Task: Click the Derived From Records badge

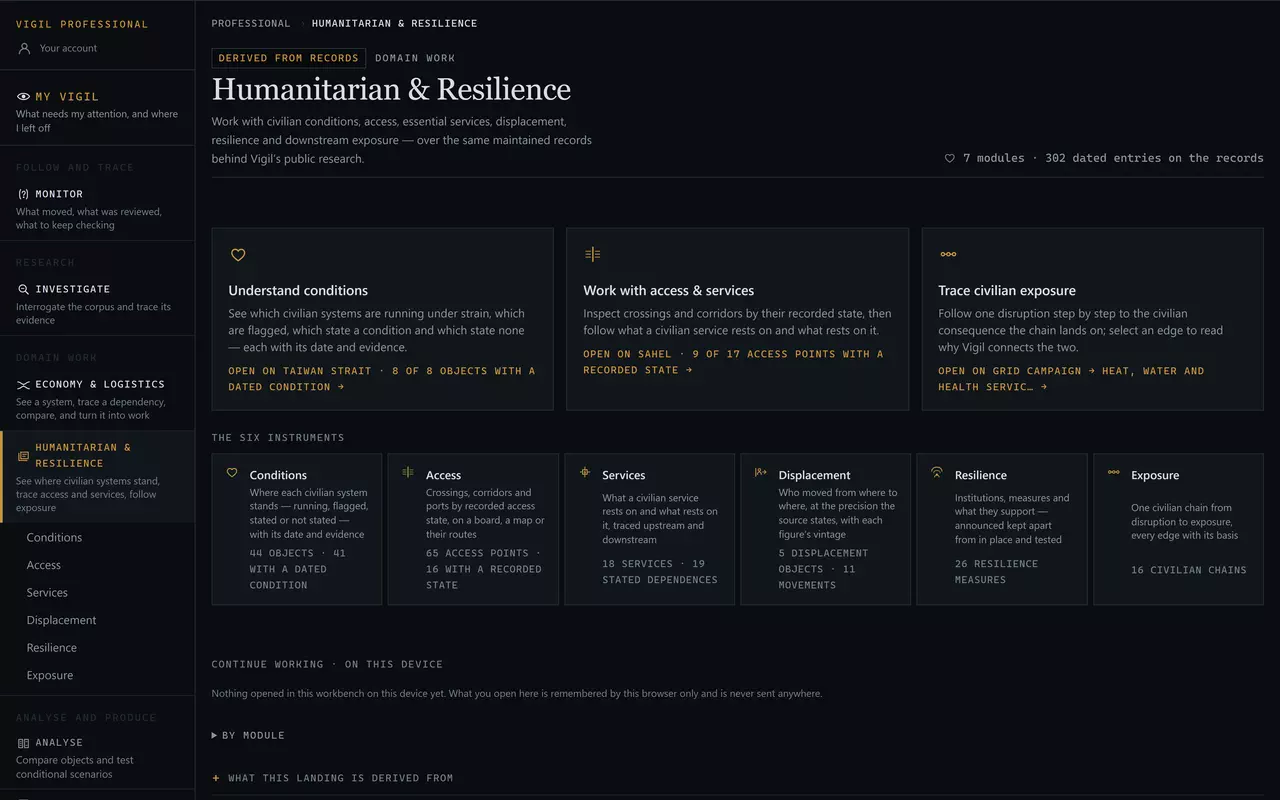Action: pyautogui.click(x=288, y=58)
